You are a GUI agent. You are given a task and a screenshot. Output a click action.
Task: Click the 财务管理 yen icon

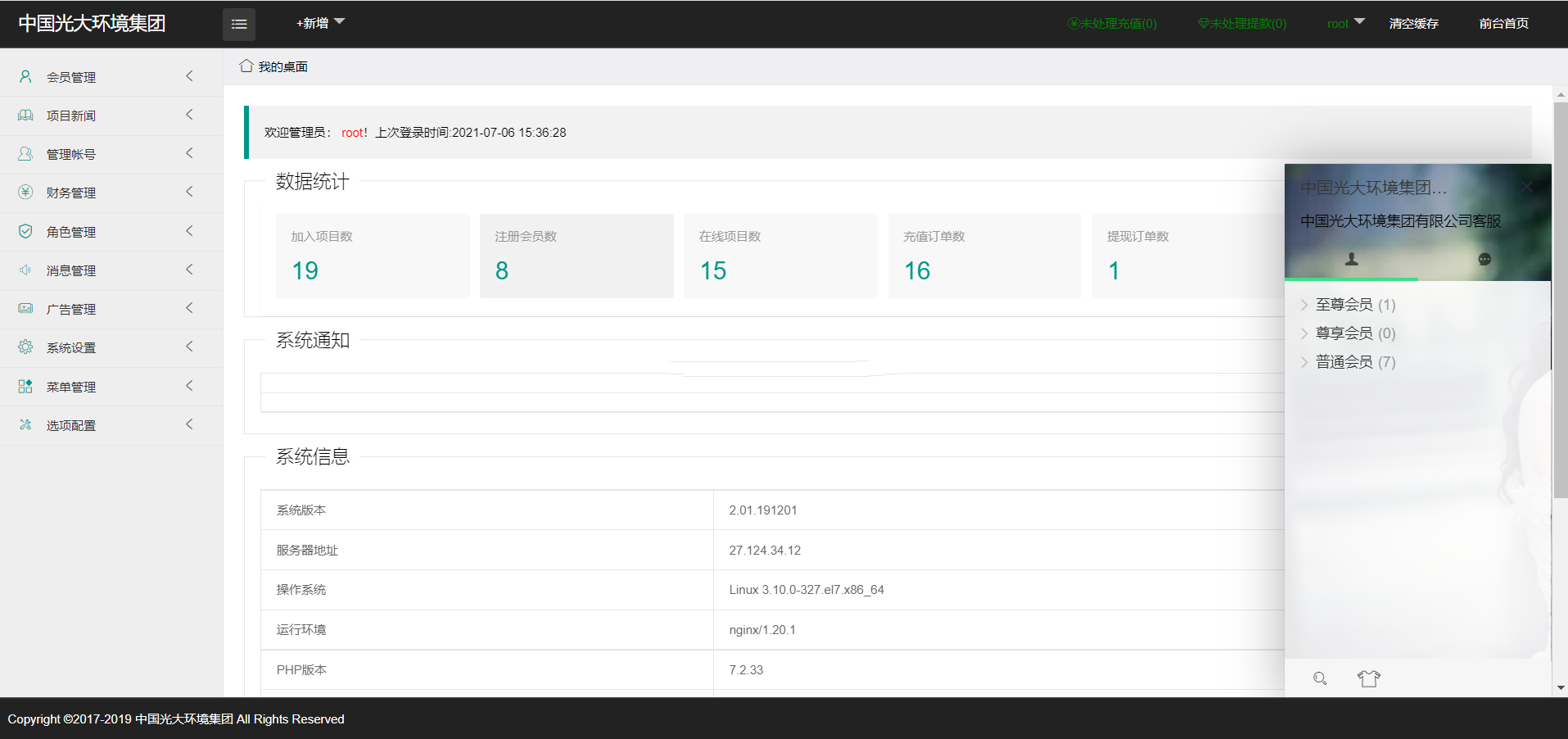click(25, 193)
